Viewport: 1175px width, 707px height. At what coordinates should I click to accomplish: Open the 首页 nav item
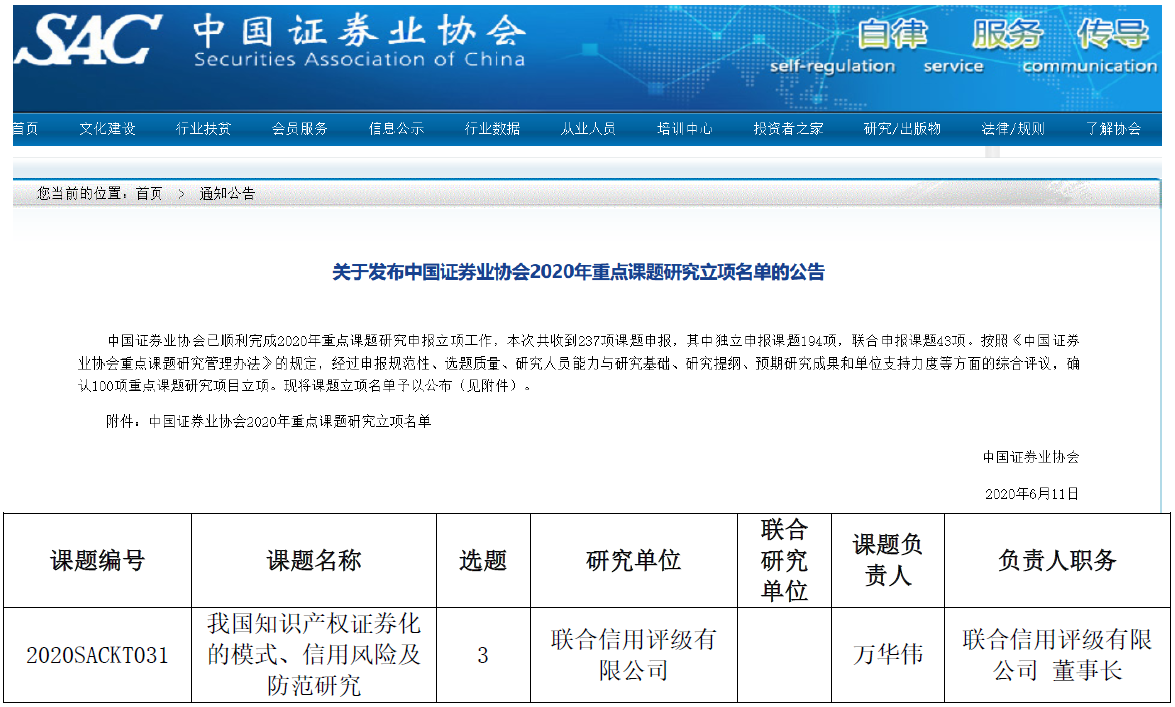click(25, 129)
